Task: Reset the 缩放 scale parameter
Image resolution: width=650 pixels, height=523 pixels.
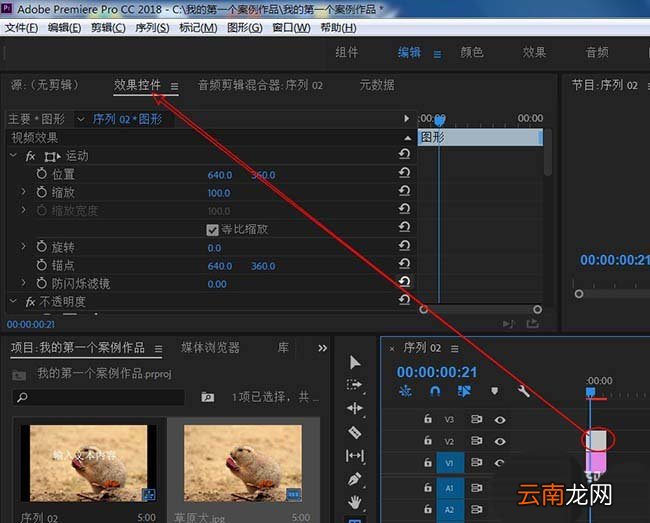Action: (404, 191)
